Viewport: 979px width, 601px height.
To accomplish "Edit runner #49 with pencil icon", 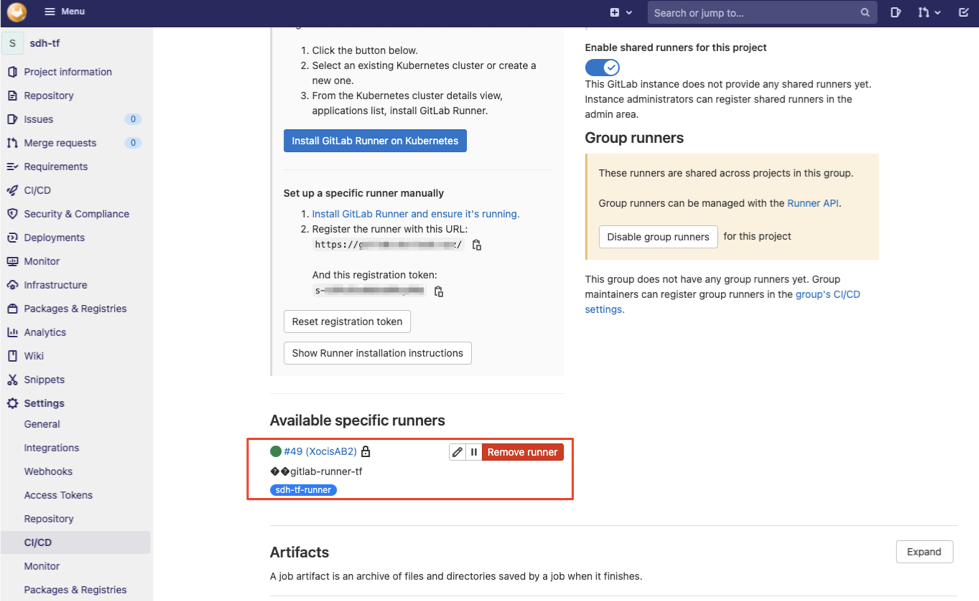I will pos(457,452).
